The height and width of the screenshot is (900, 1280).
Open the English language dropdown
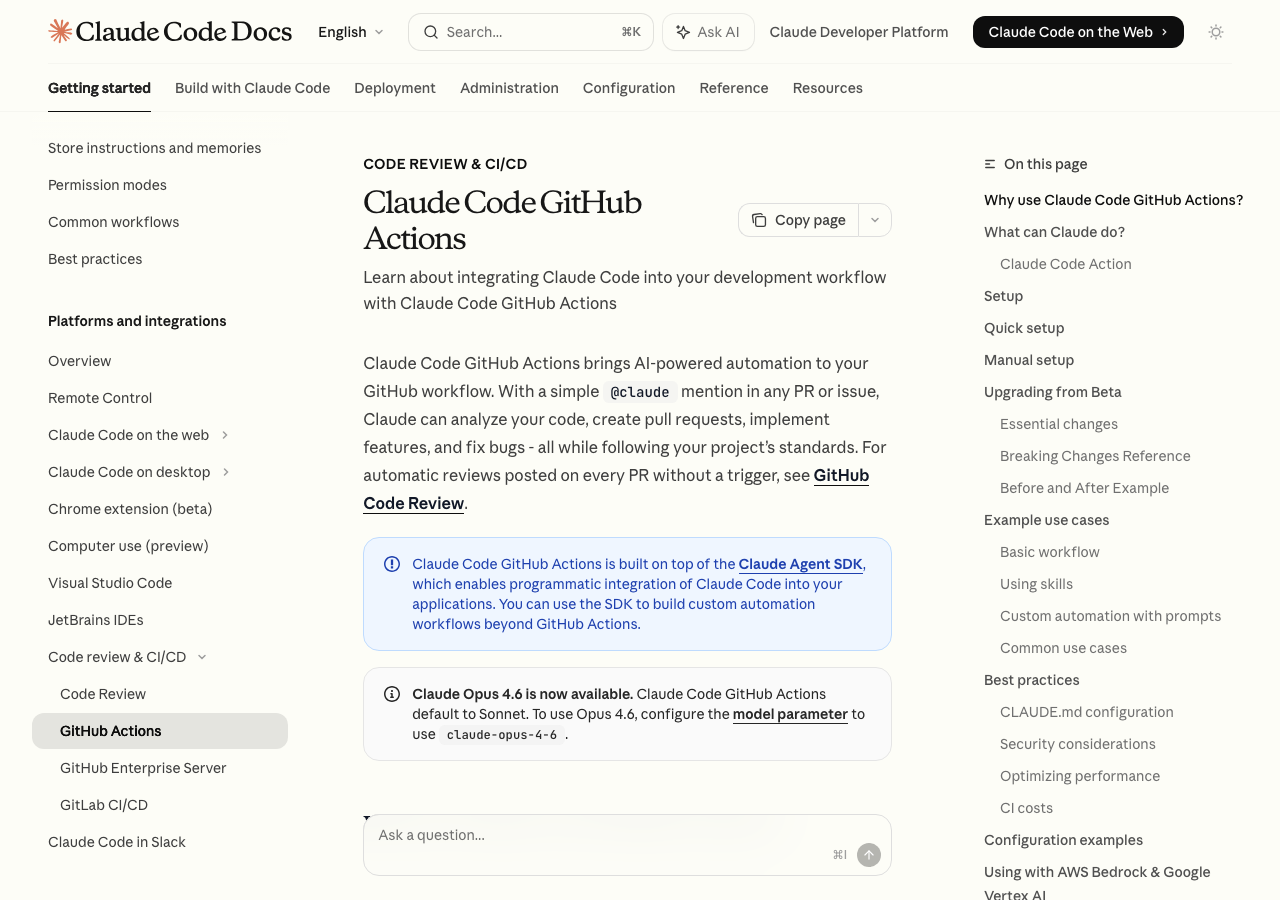[x=350, y=32]
